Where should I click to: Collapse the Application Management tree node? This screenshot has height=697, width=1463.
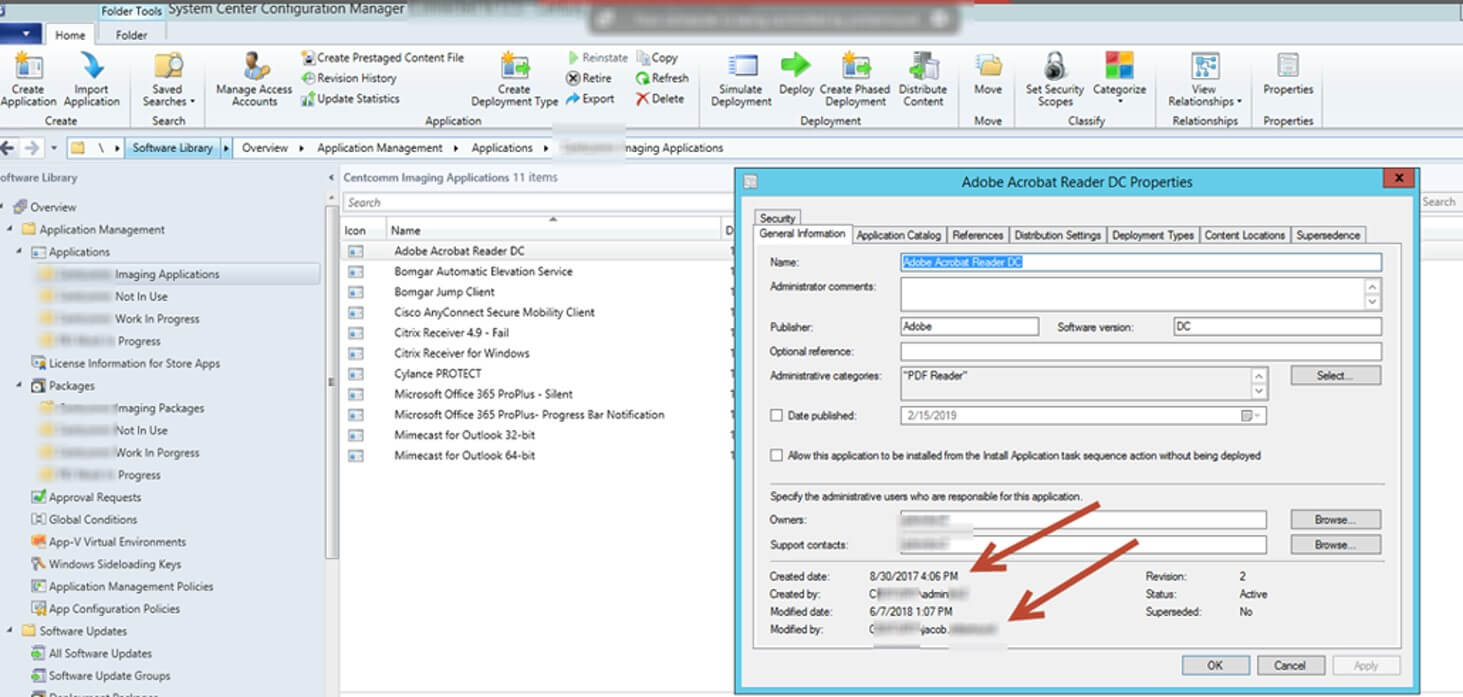pos(10,230)
